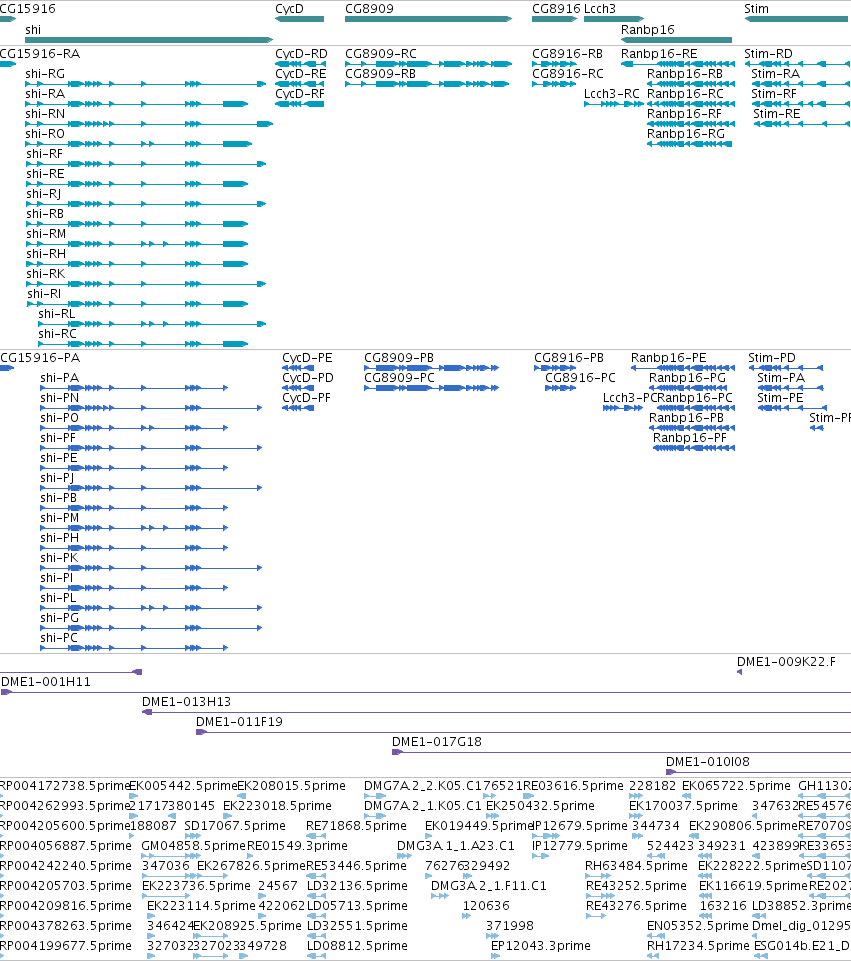The image size is (851, 961).
Task: Select transcript CycD-RD
Action: [x=300, y=64]
